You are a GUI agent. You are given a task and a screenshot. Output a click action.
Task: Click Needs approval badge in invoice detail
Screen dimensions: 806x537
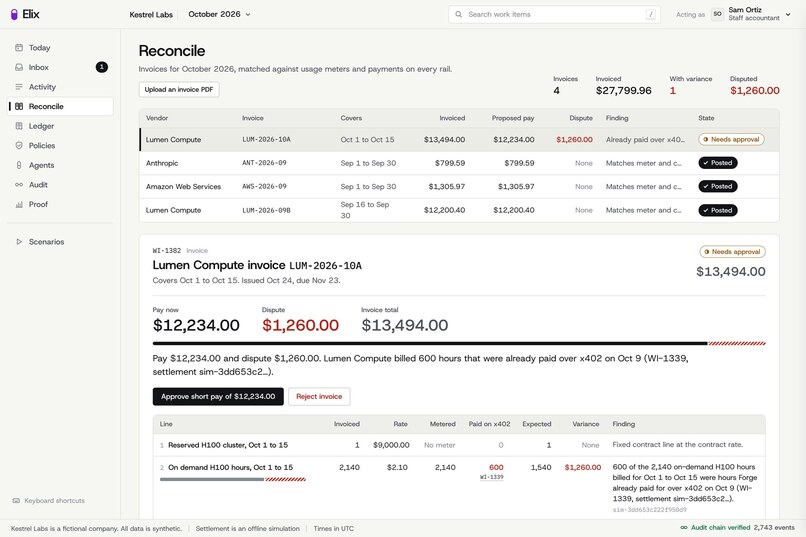tap(732, 252)
